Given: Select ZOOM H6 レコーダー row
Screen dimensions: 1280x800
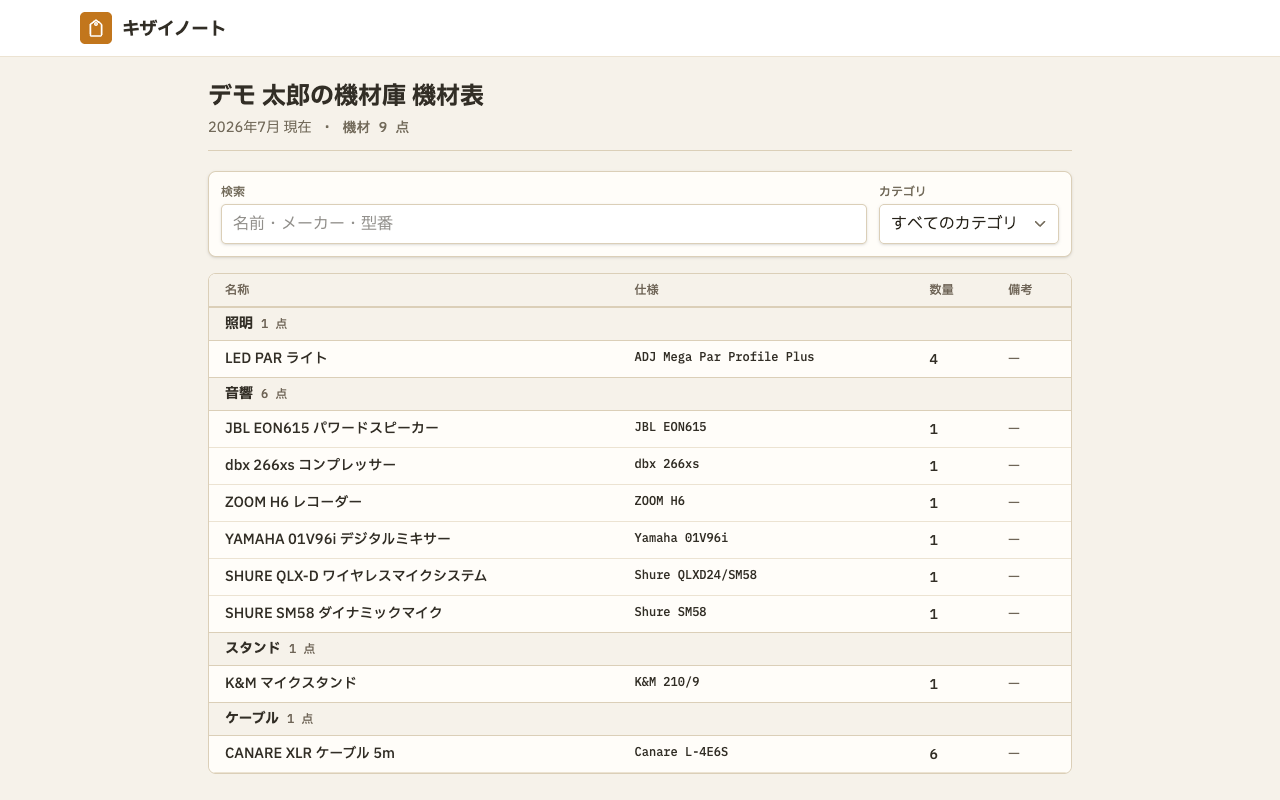Looking at the screenshot, I should point(640,503).
